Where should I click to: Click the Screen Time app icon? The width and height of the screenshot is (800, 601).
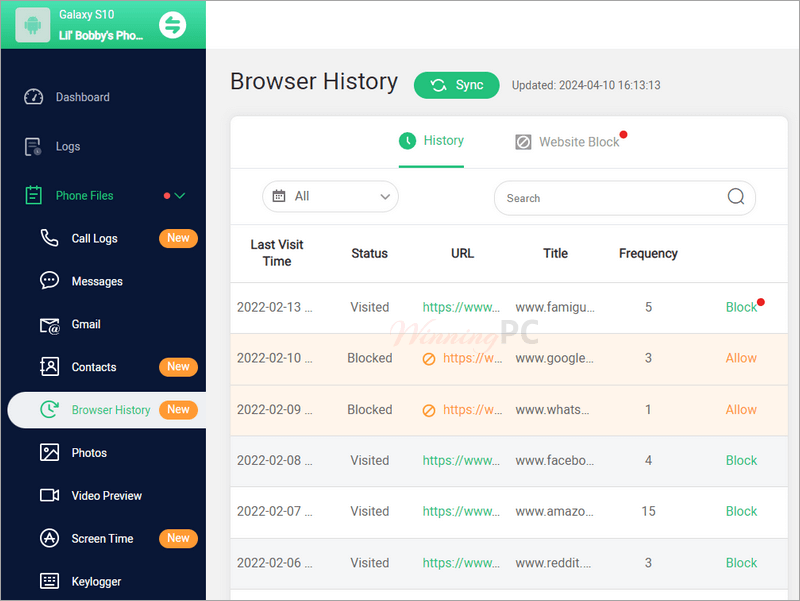[x=49, y=538]
